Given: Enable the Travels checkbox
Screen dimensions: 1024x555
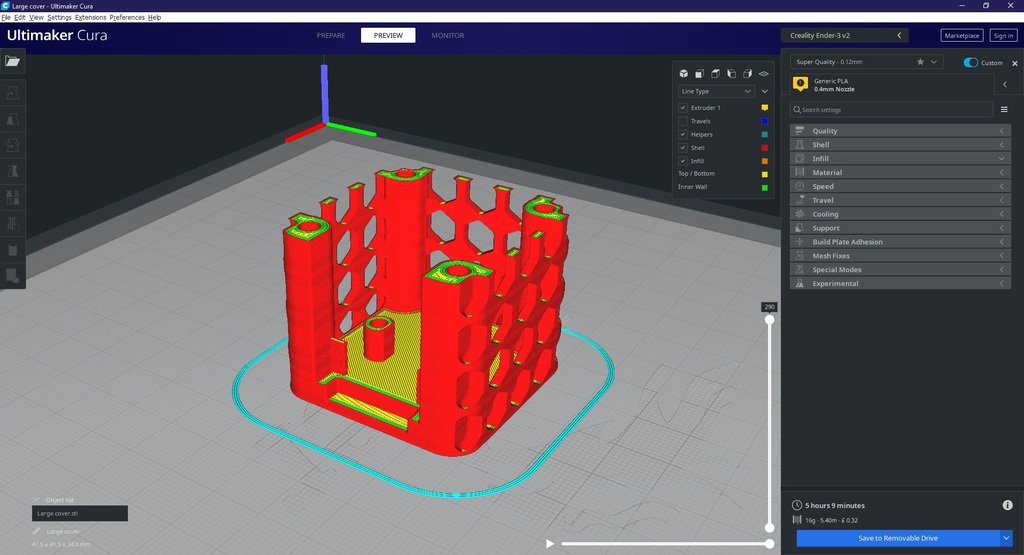Looking at the screenshot, I should coord(683,121).
